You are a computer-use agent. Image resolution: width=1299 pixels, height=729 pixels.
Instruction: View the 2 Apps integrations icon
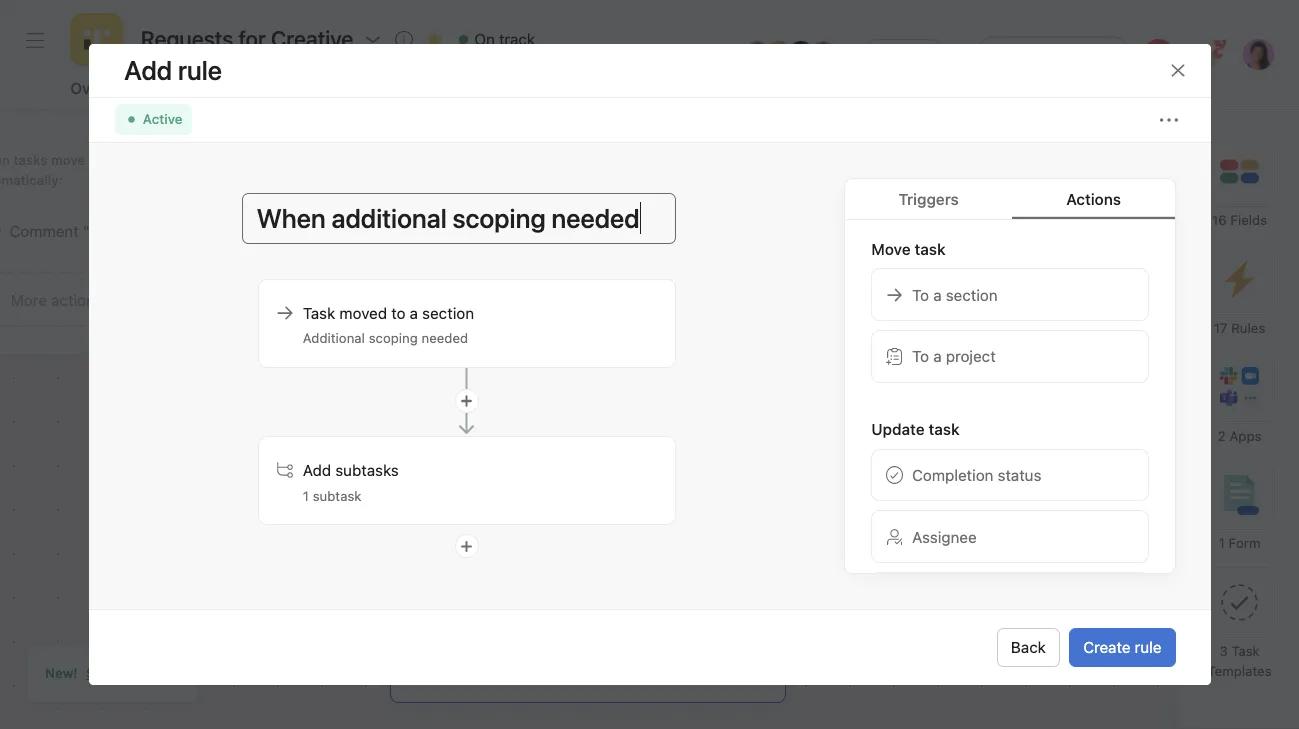1240,385
